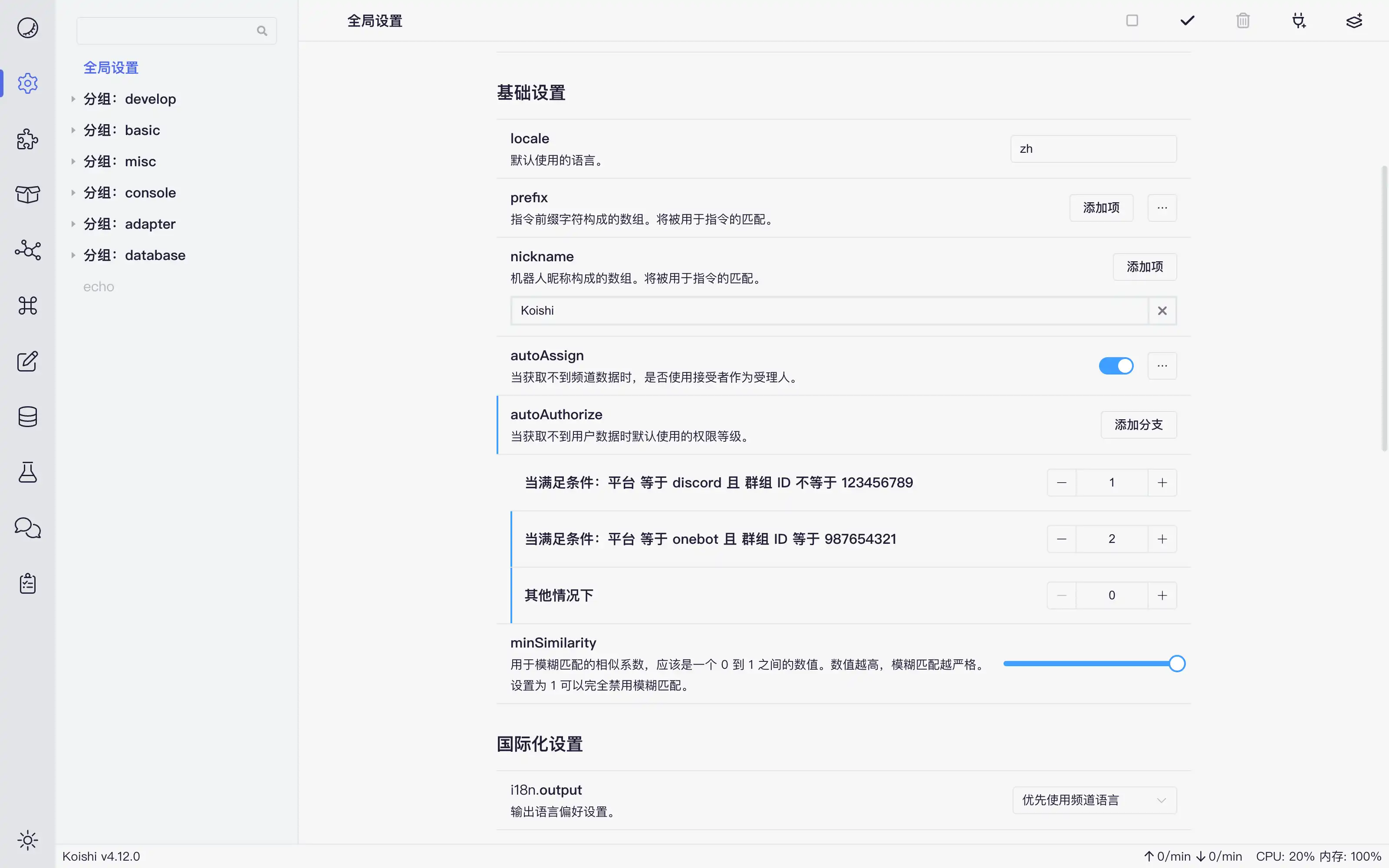Expand the database group
The height and width of the screenshot is (868, 1389).
[73, 256]
